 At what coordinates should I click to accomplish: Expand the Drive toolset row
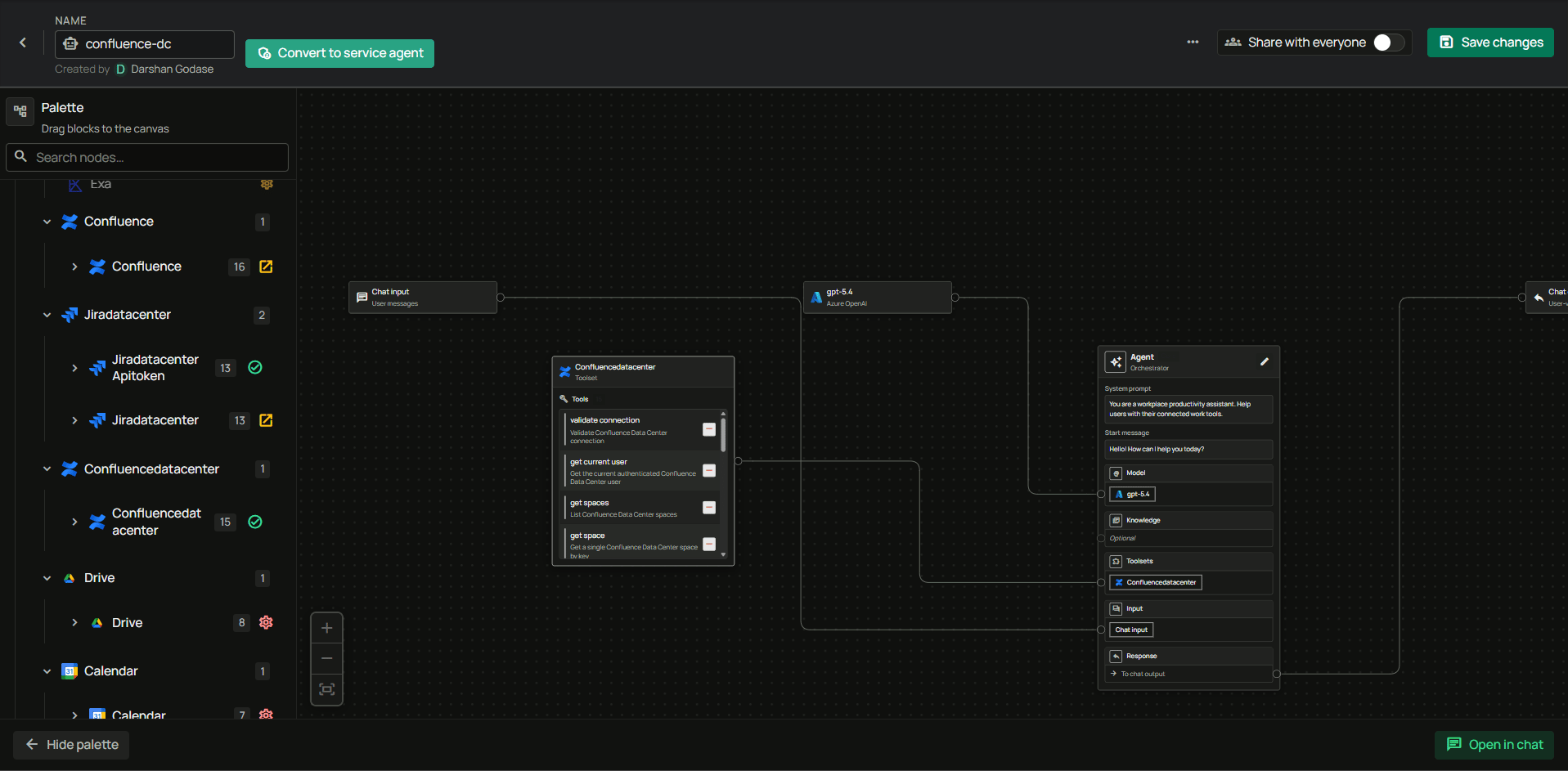click(x=74, y=623)
